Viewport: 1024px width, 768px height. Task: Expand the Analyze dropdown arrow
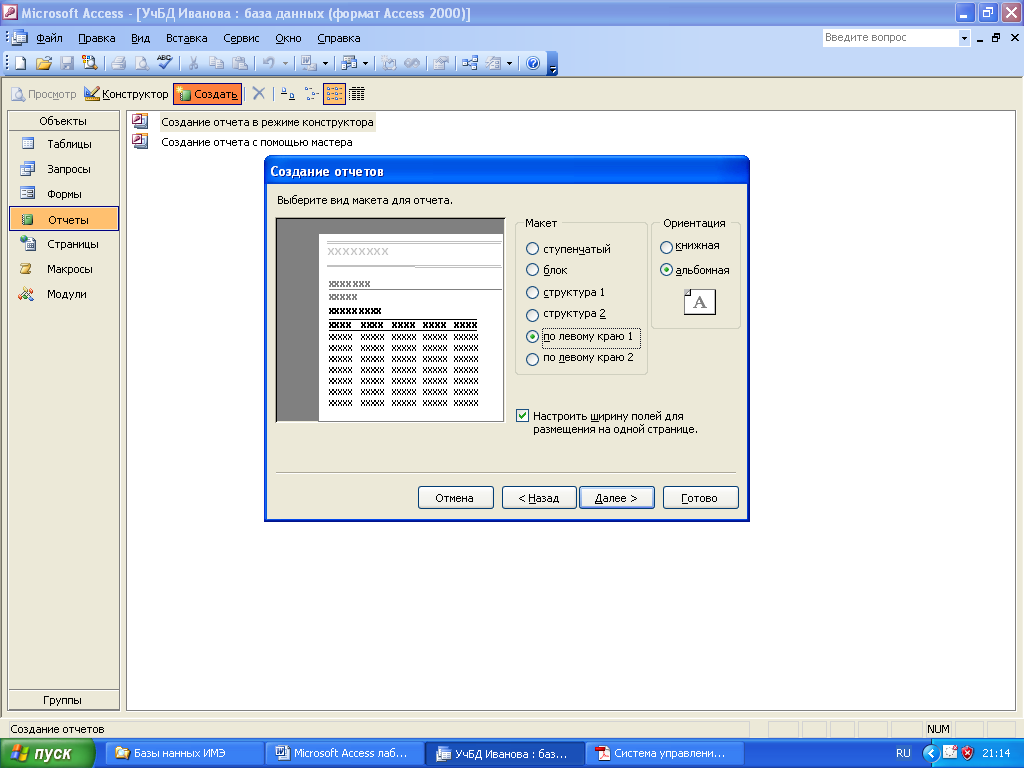click(366, 63)
